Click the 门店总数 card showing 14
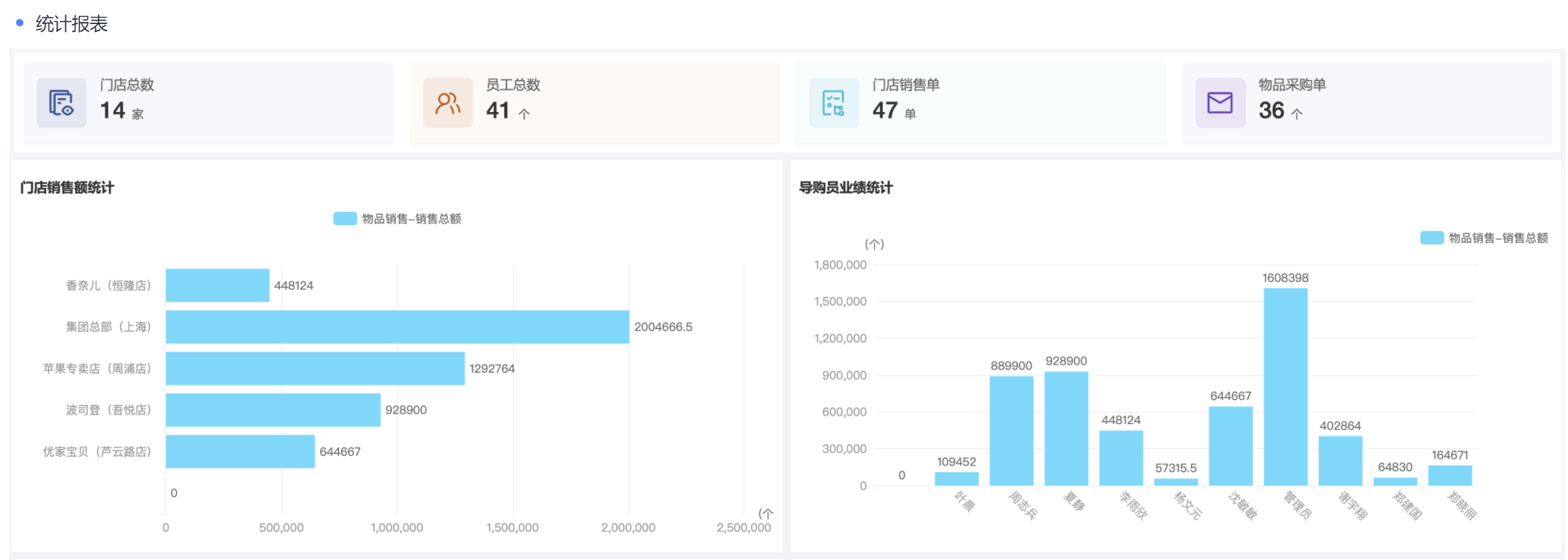 208,103
